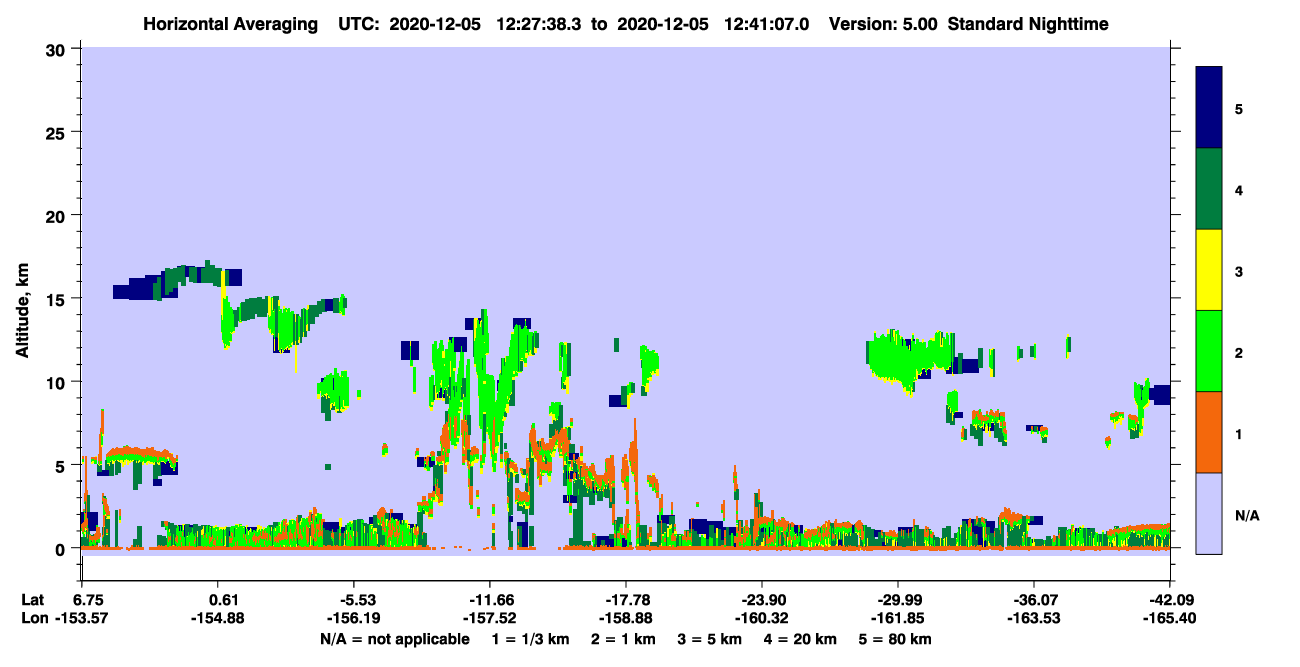Click 'Standard Nighttime' in the title
This screenshot has height=667, width=1300.
(1028, 23)
